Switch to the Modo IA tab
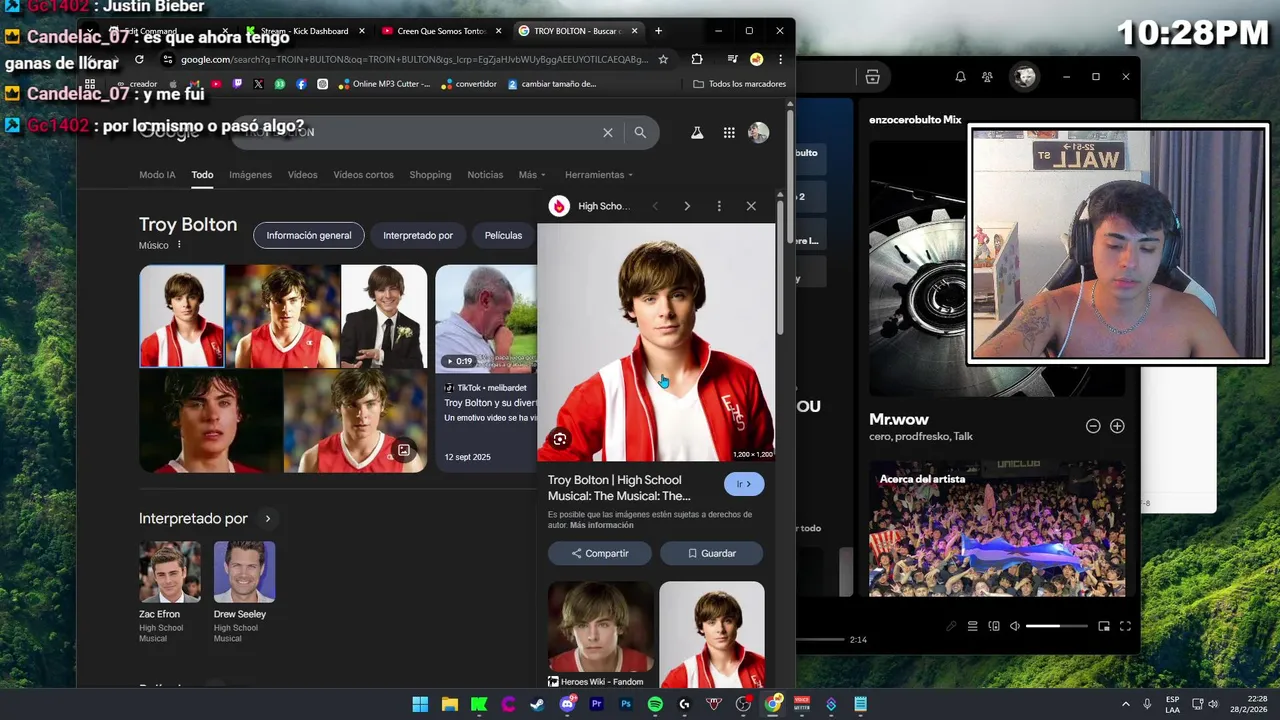Viewport: 1280px width, 720px height. click(x=157, y=175)
